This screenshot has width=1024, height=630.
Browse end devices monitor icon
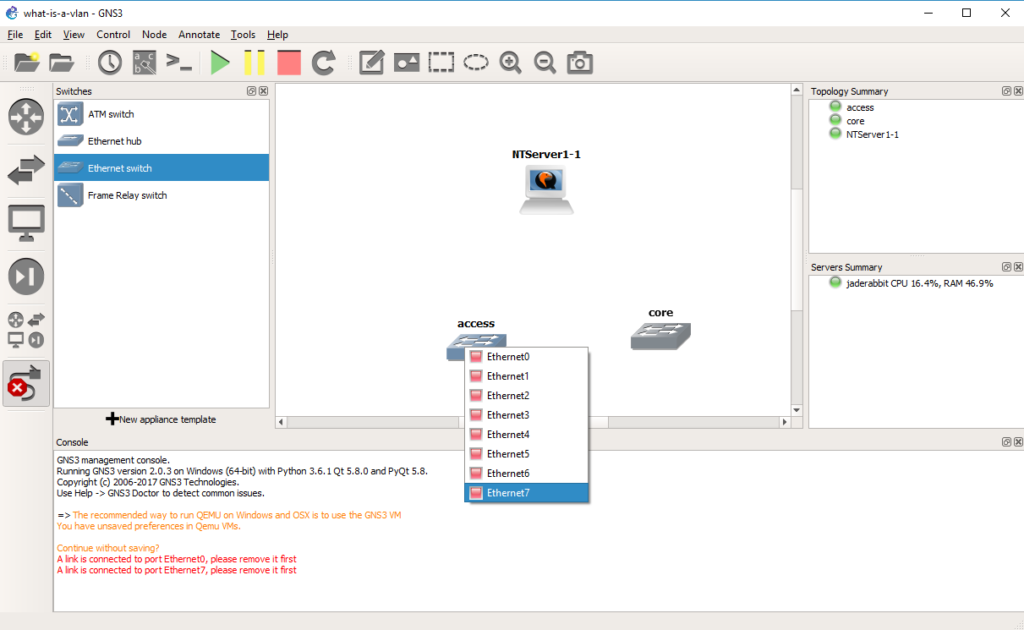pos(26,223)
